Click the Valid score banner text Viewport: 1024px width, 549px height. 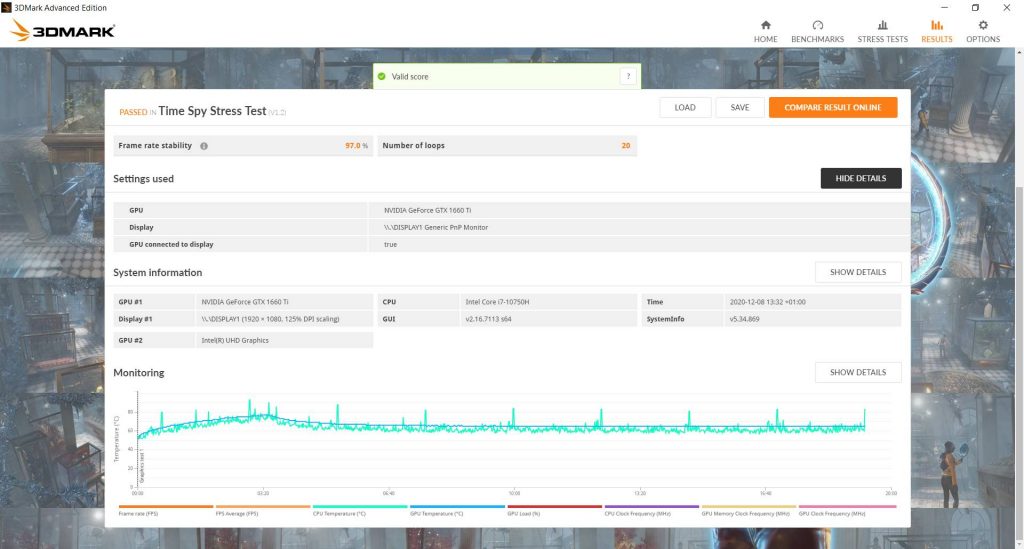pos(409,76)
